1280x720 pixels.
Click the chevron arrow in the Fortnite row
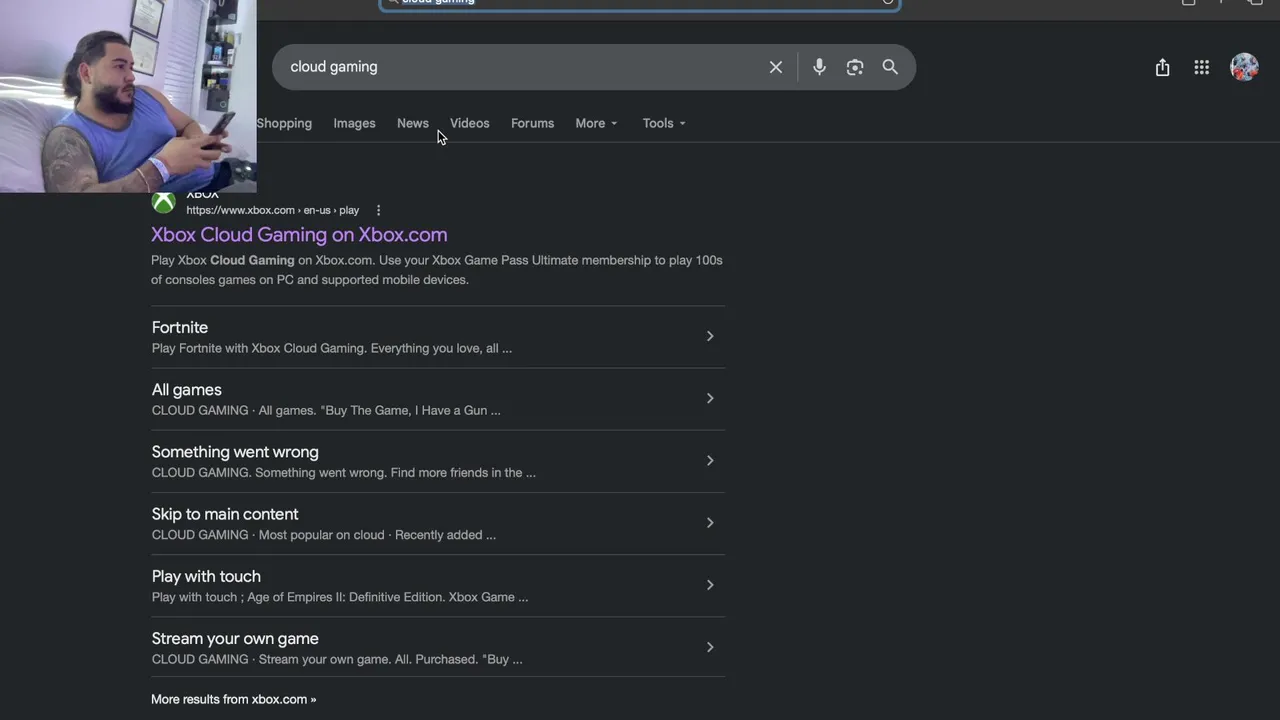click(710, 336)
